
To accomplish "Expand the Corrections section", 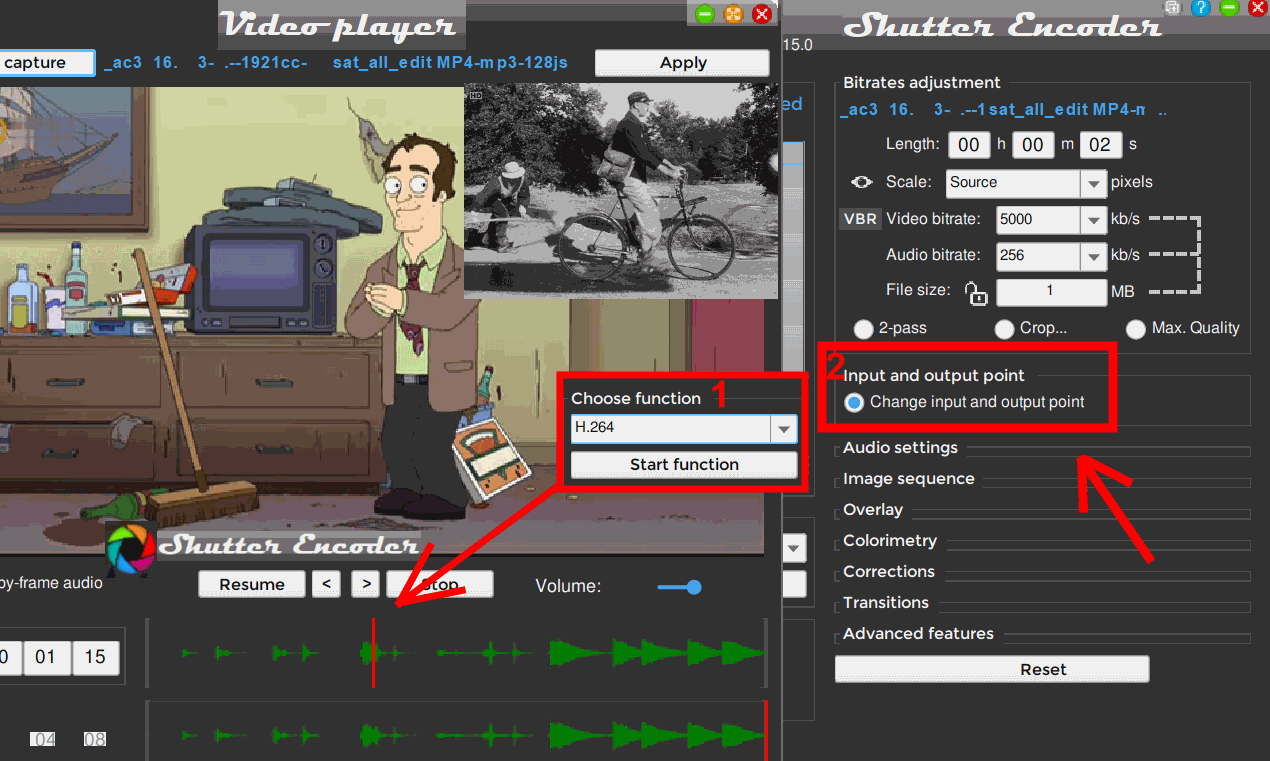I will tap(889, 572).
